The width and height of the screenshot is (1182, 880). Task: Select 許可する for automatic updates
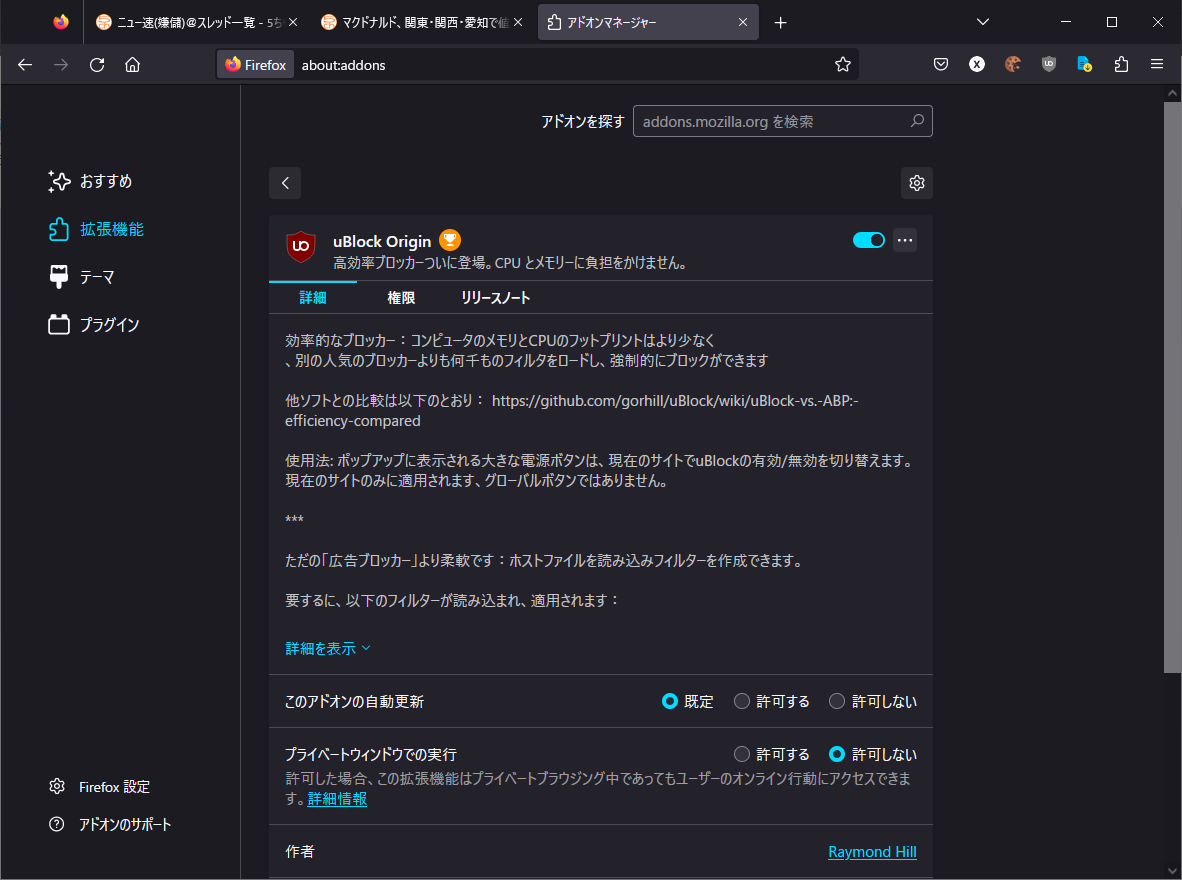742,701
